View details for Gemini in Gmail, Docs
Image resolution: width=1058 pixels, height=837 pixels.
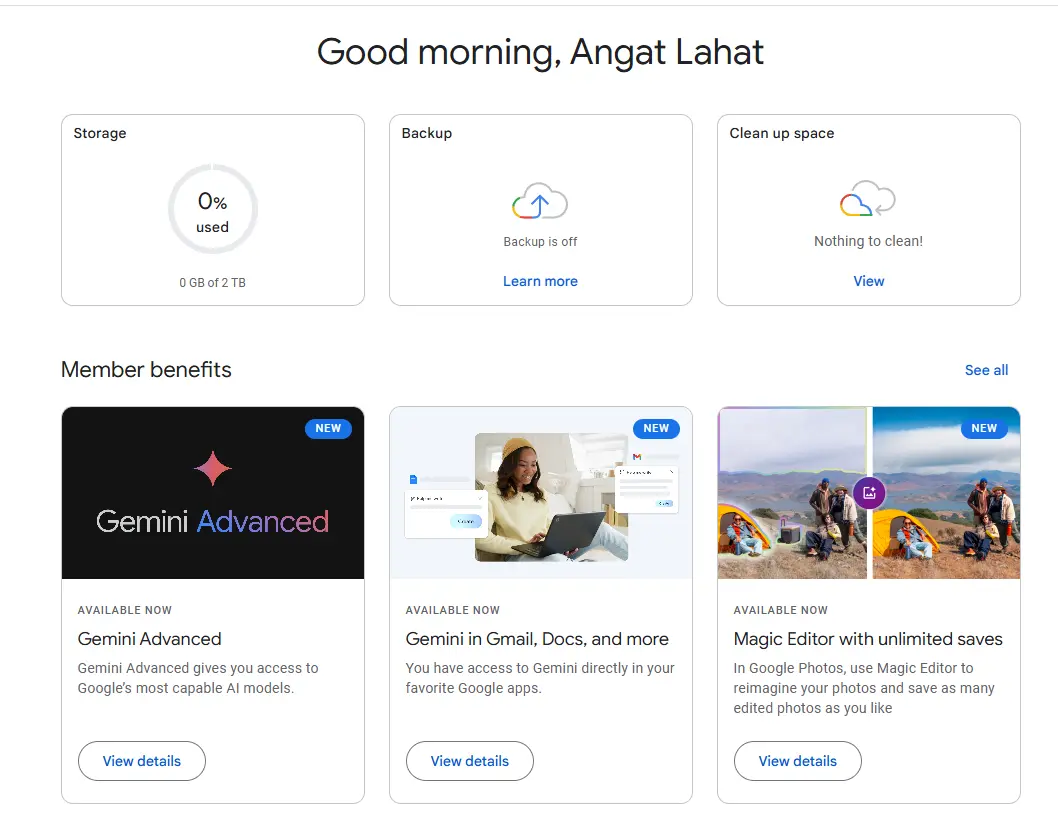click(x=470, y=761)
